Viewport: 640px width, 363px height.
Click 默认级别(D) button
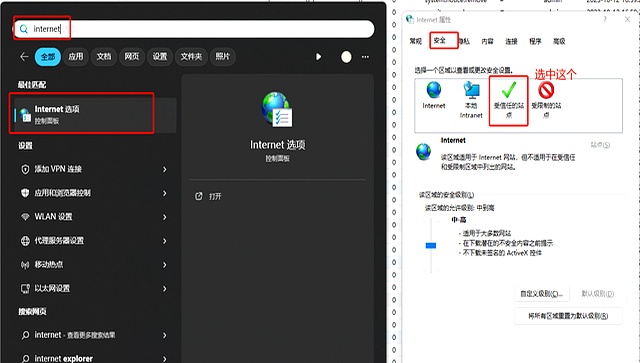(x=598, y=294)
